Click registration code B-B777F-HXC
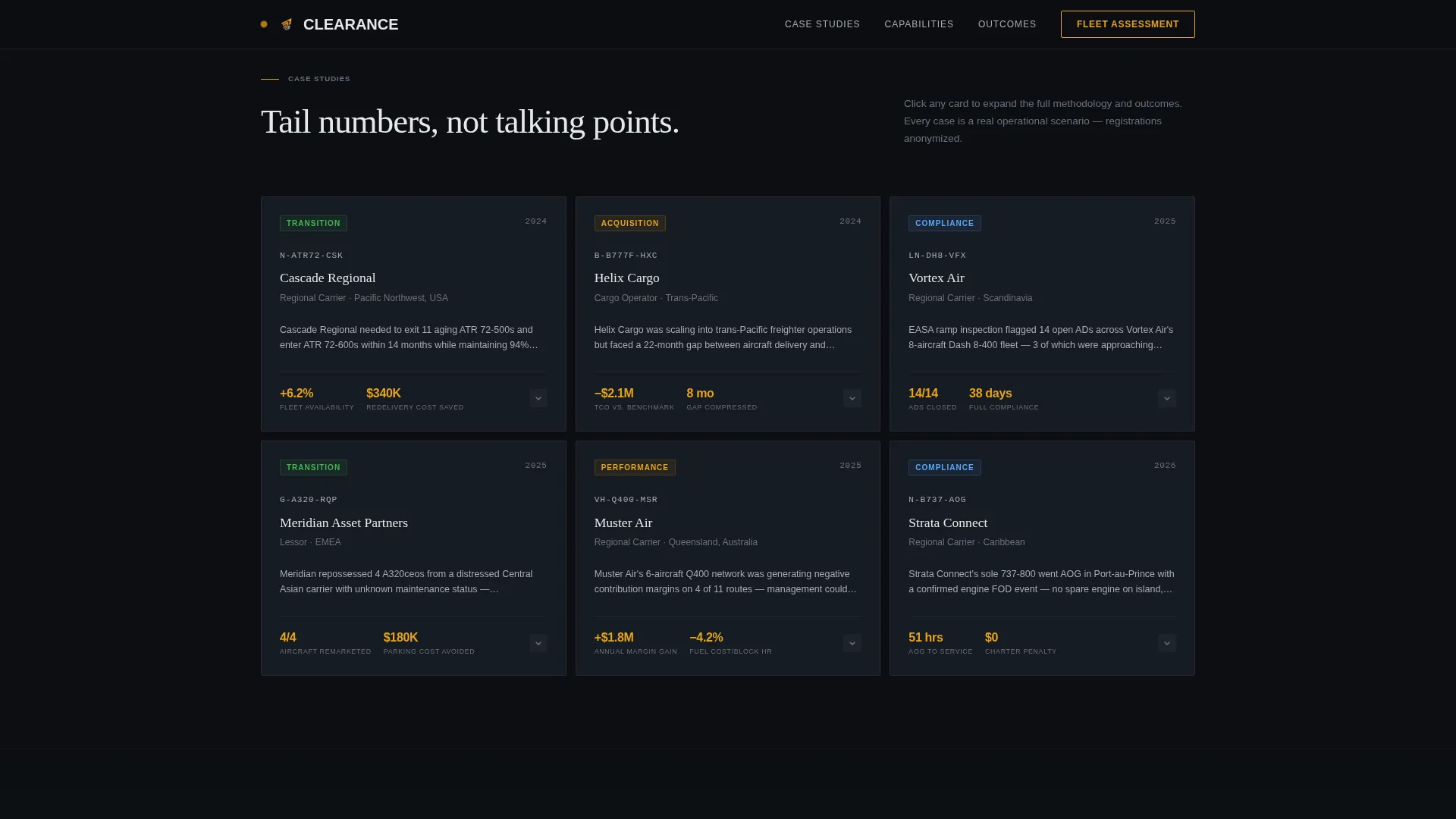The image size is (1456, 819). (x=626, y=256)
